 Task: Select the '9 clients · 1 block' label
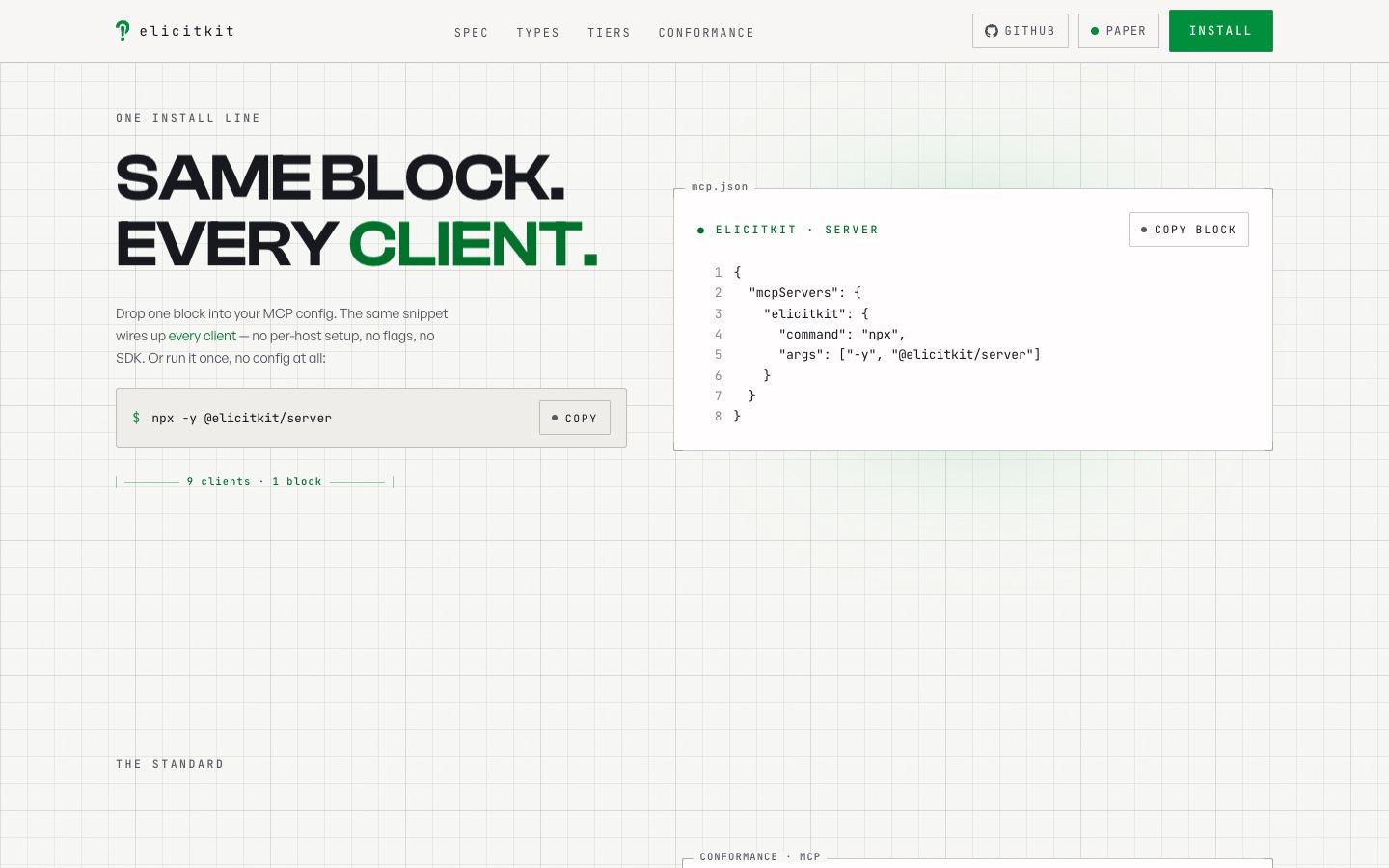(255, 481)
